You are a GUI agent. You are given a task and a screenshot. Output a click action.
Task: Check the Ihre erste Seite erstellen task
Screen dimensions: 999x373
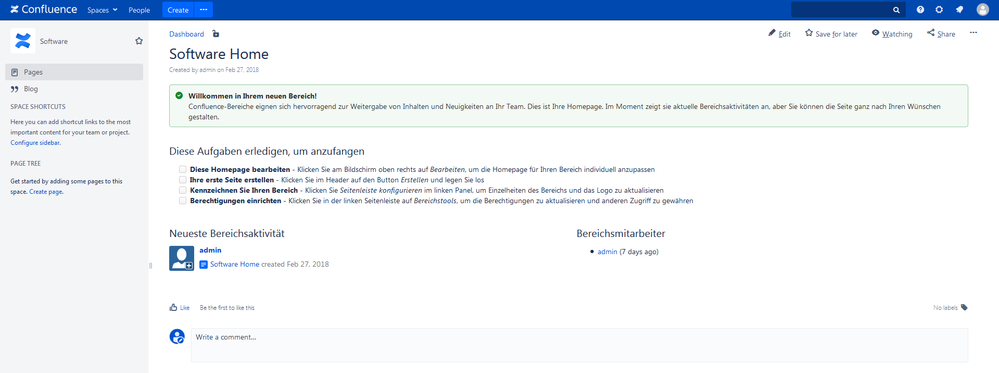tap(183, 180)
